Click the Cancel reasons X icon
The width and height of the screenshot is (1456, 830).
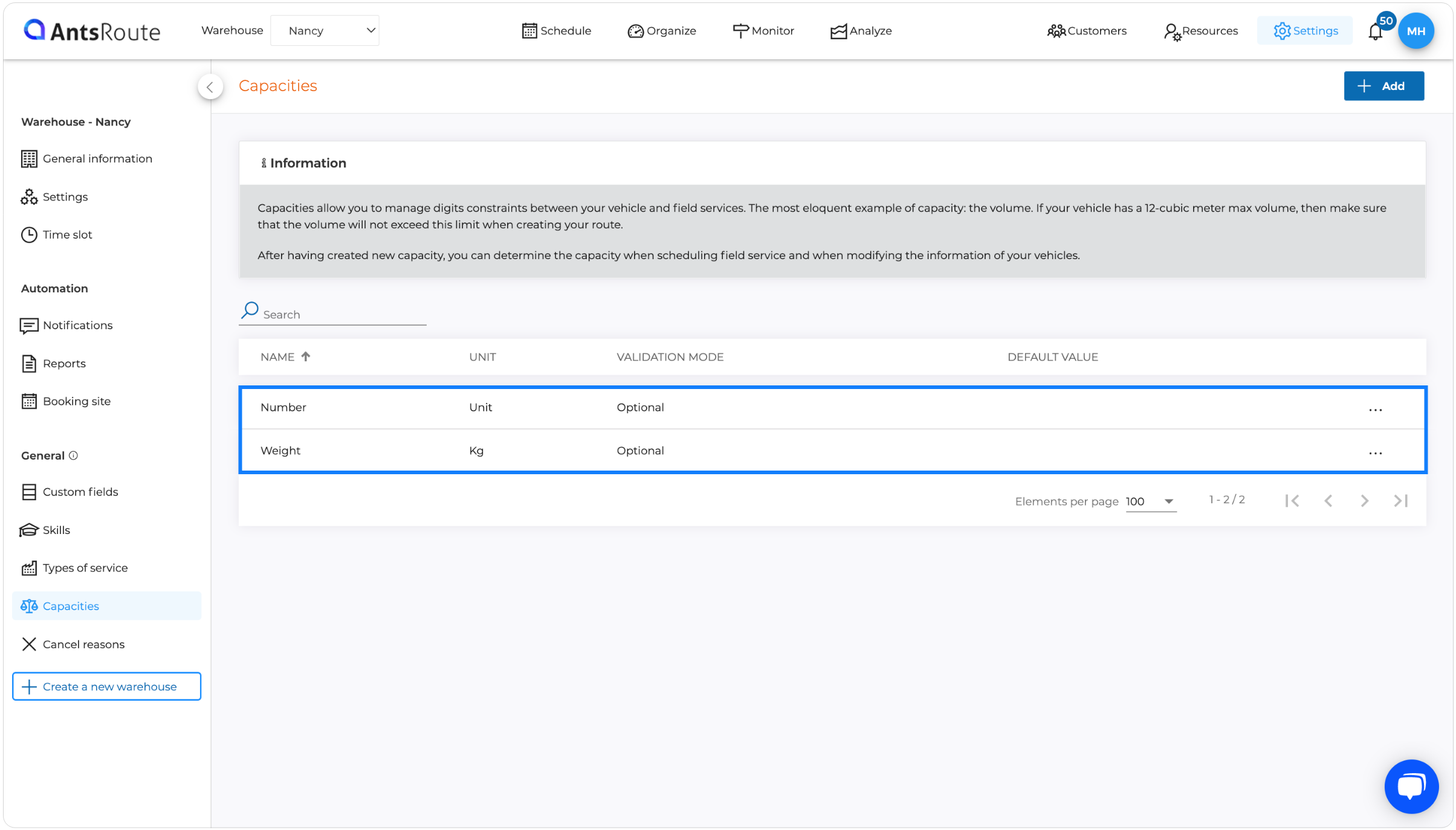tap(29, 645)
